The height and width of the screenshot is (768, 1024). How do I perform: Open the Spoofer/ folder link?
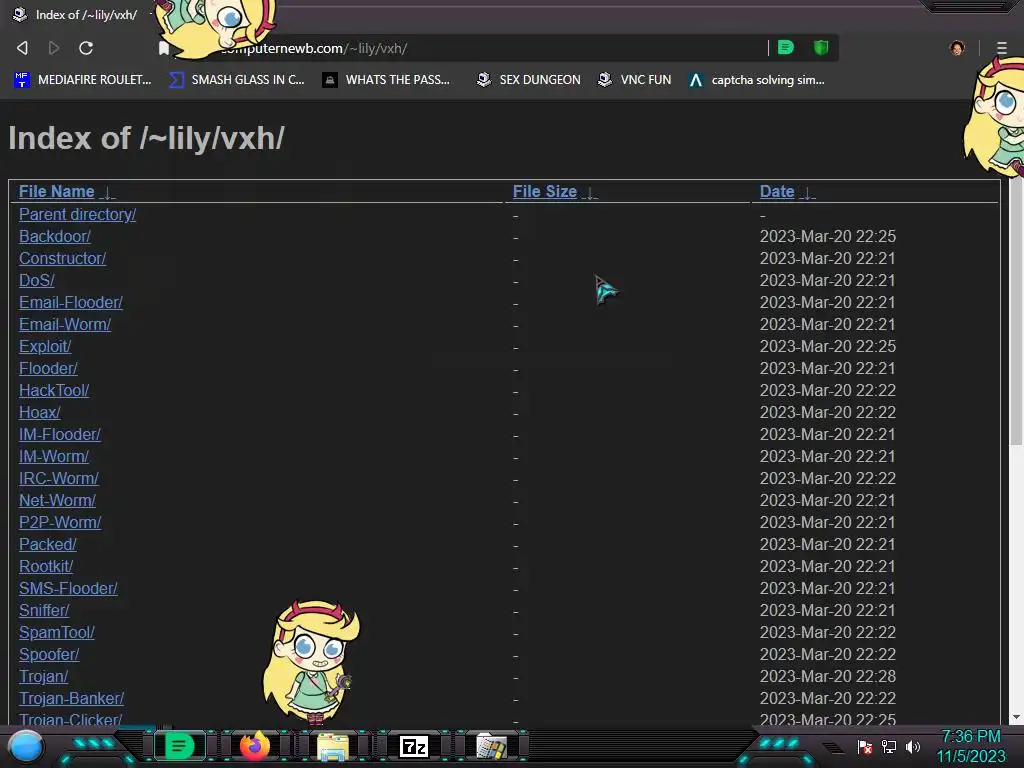tap(49, 654)
